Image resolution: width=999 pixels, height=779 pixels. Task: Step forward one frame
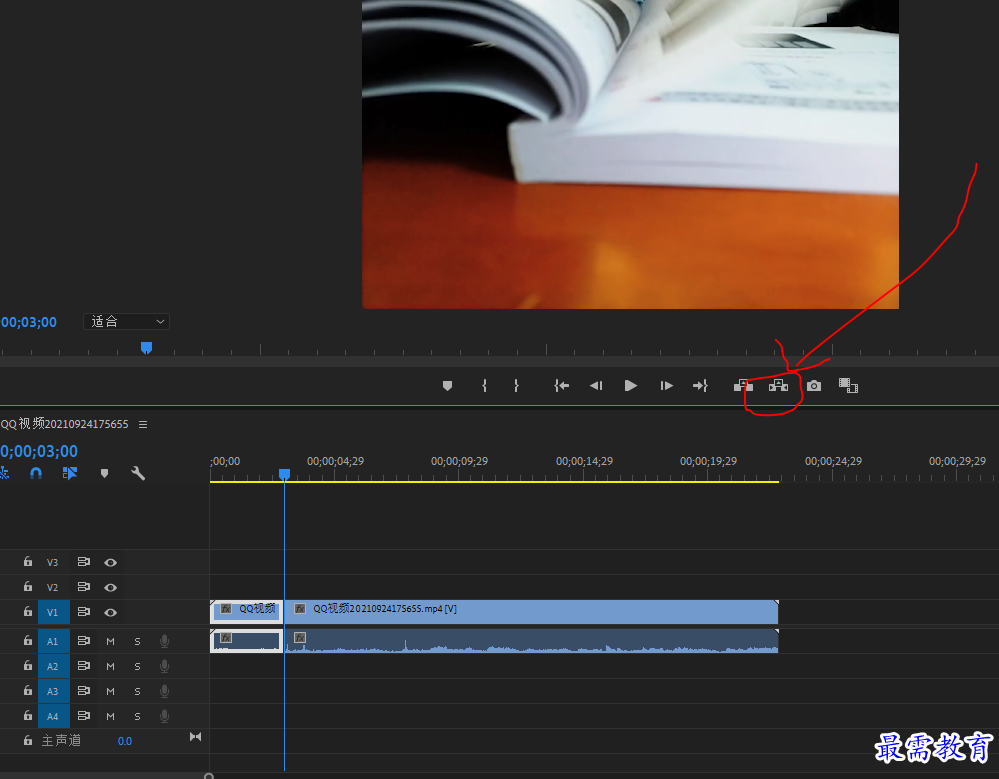click(x=666, y=385)
